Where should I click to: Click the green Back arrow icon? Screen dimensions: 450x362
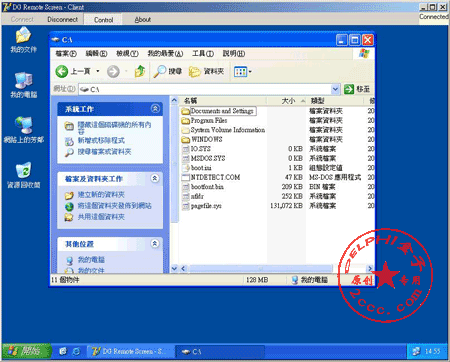click(x=62, y=71)
